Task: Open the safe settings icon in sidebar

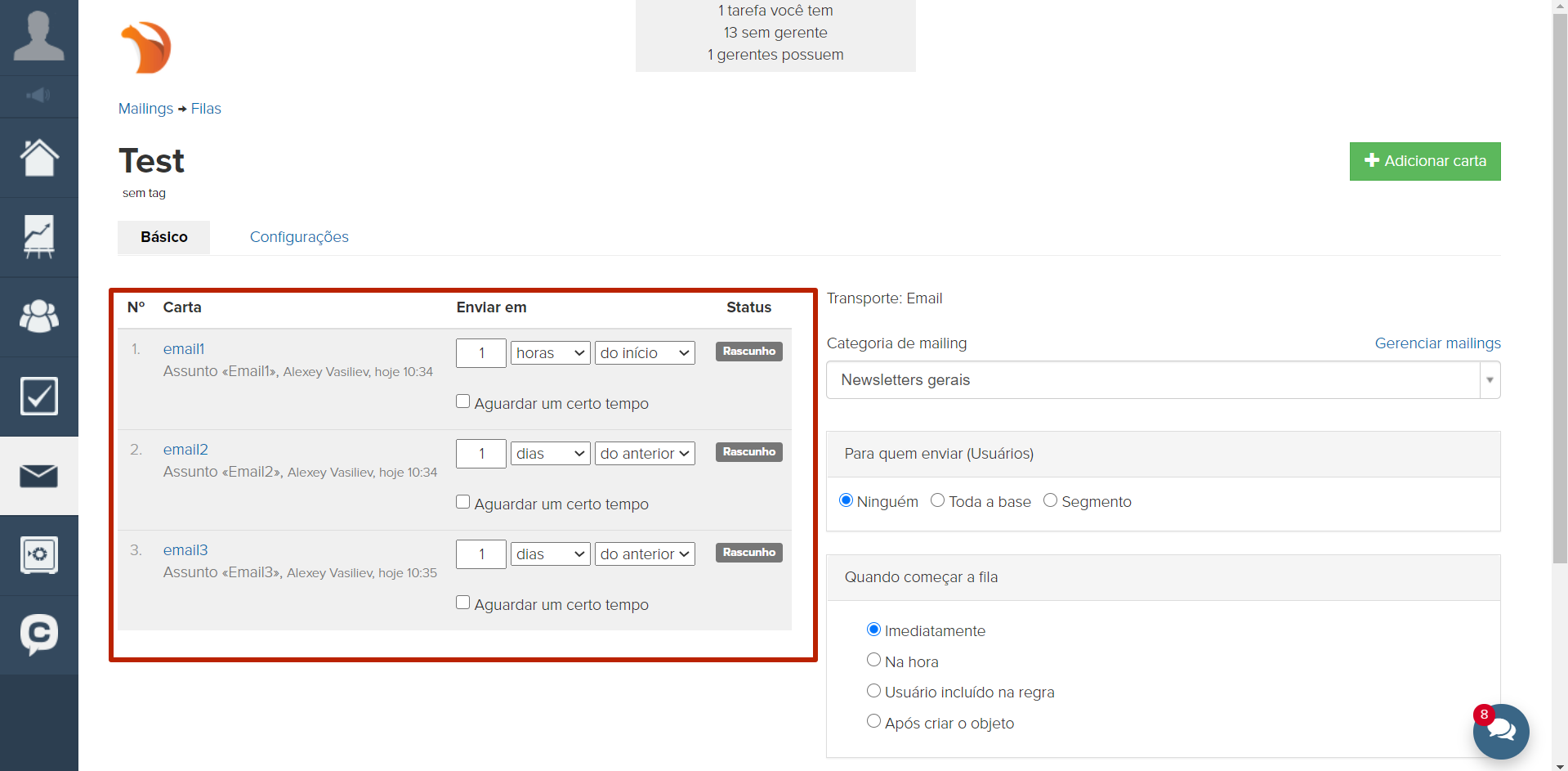Action: pyautogui.click(x=38, y=555)
